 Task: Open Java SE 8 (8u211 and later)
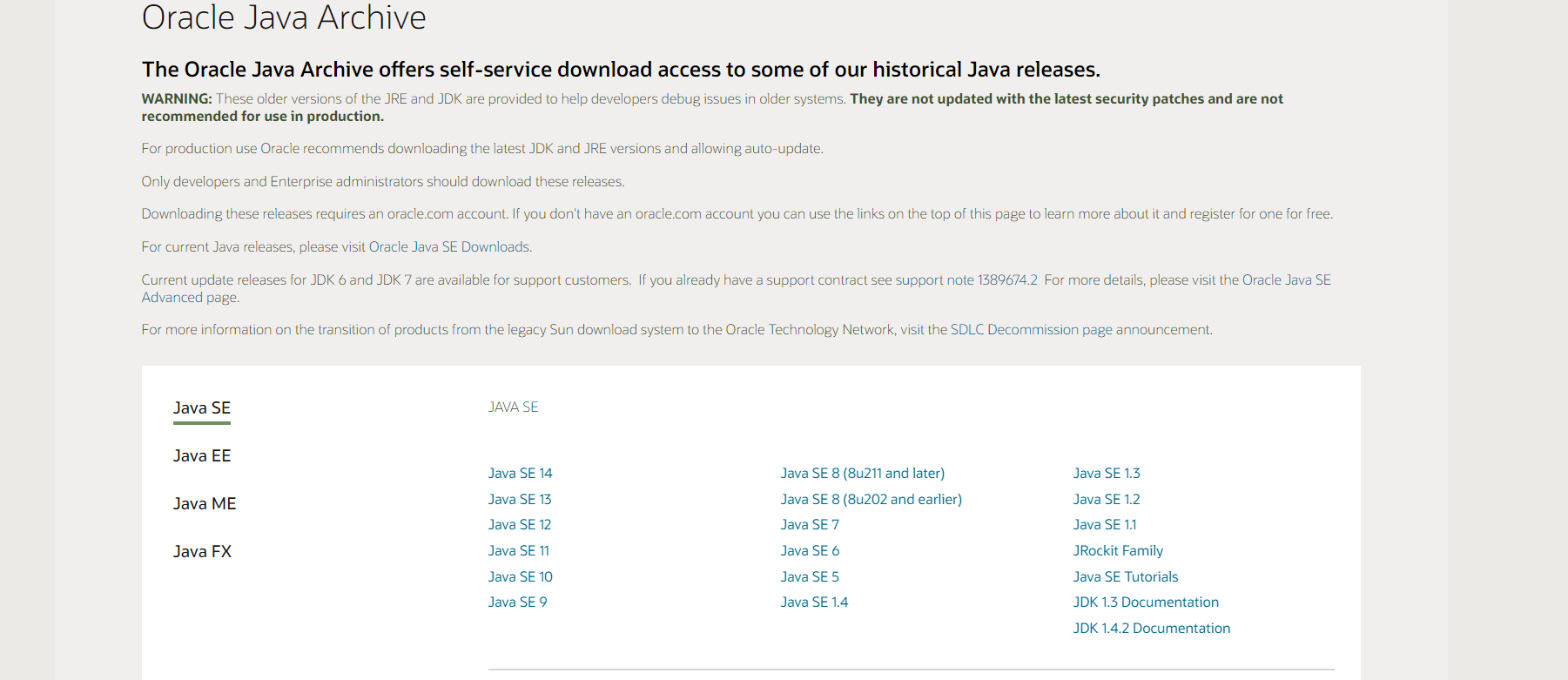(862, 474)
